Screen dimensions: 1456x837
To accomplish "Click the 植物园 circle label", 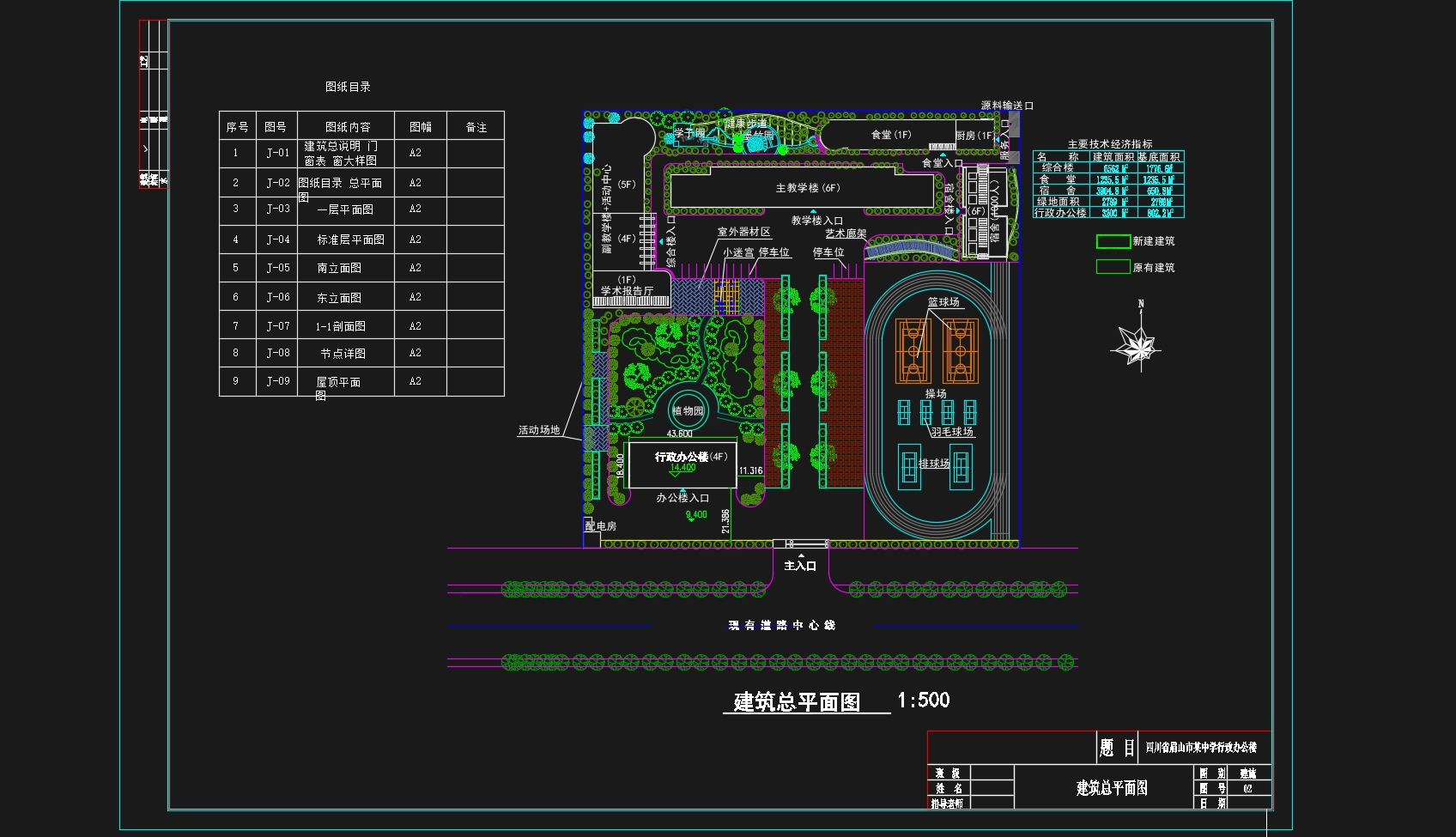I will (687, 411).
